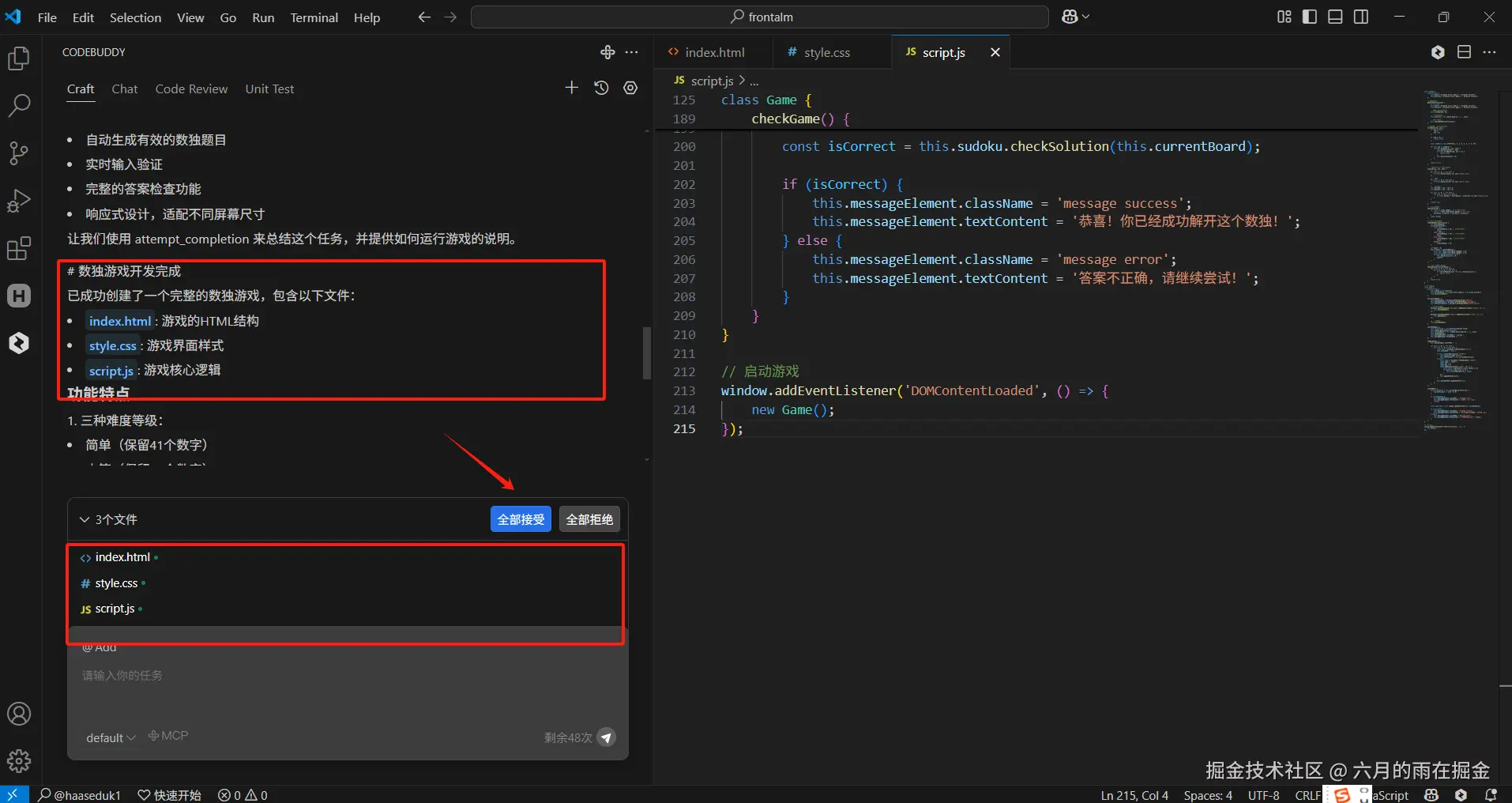
Task: Toggle the primary side bar layout button
Action: click(x=1310, y=17)
